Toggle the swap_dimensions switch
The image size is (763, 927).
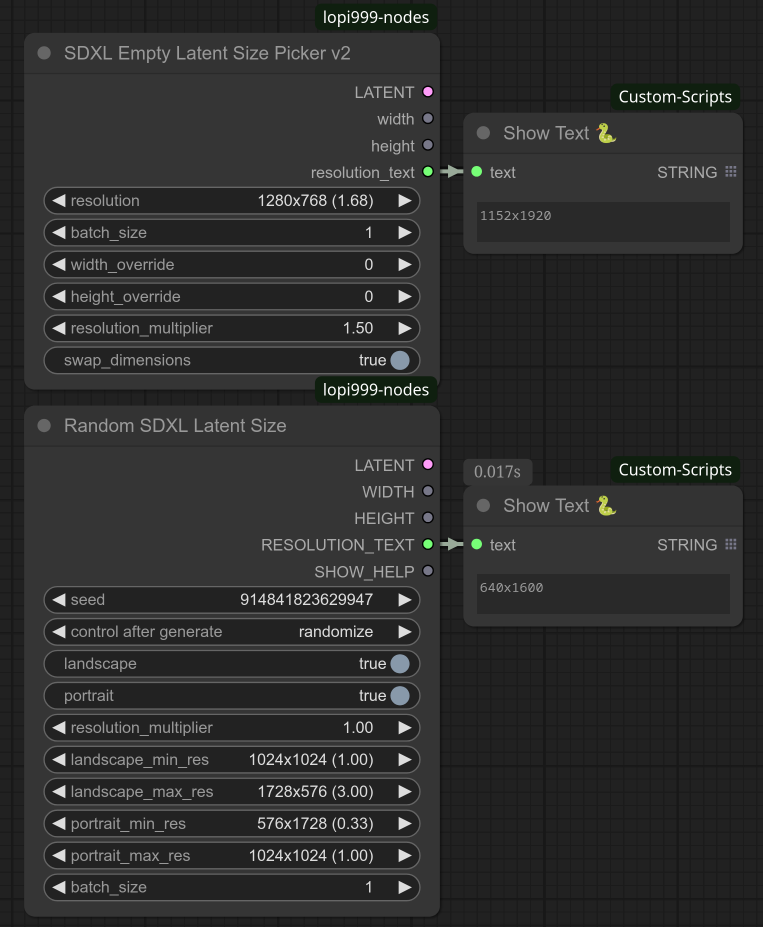(400, 360)
